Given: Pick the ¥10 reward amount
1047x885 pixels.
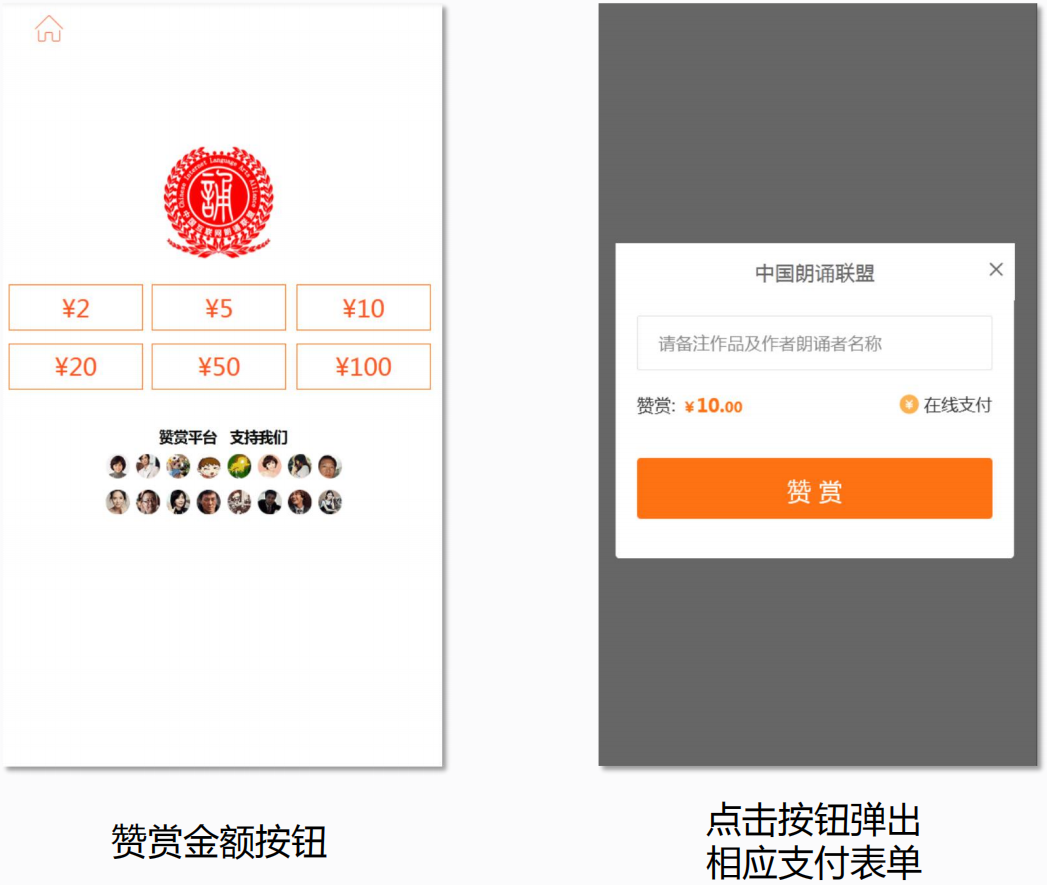Looking at the screenshot, I should (x=363, y=308).
